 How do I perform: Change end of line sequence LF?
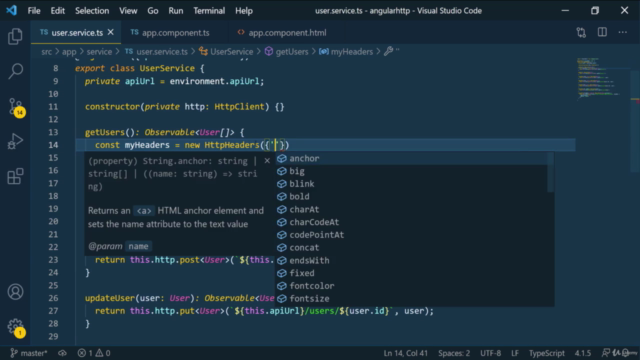point(515,353)
